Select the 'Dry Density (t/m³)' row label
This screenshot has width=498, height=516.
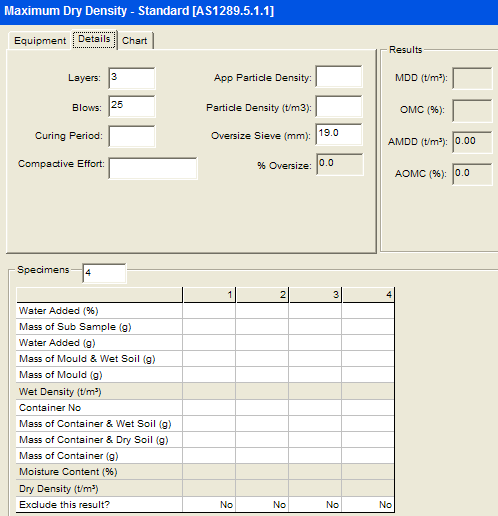point(59,489)
